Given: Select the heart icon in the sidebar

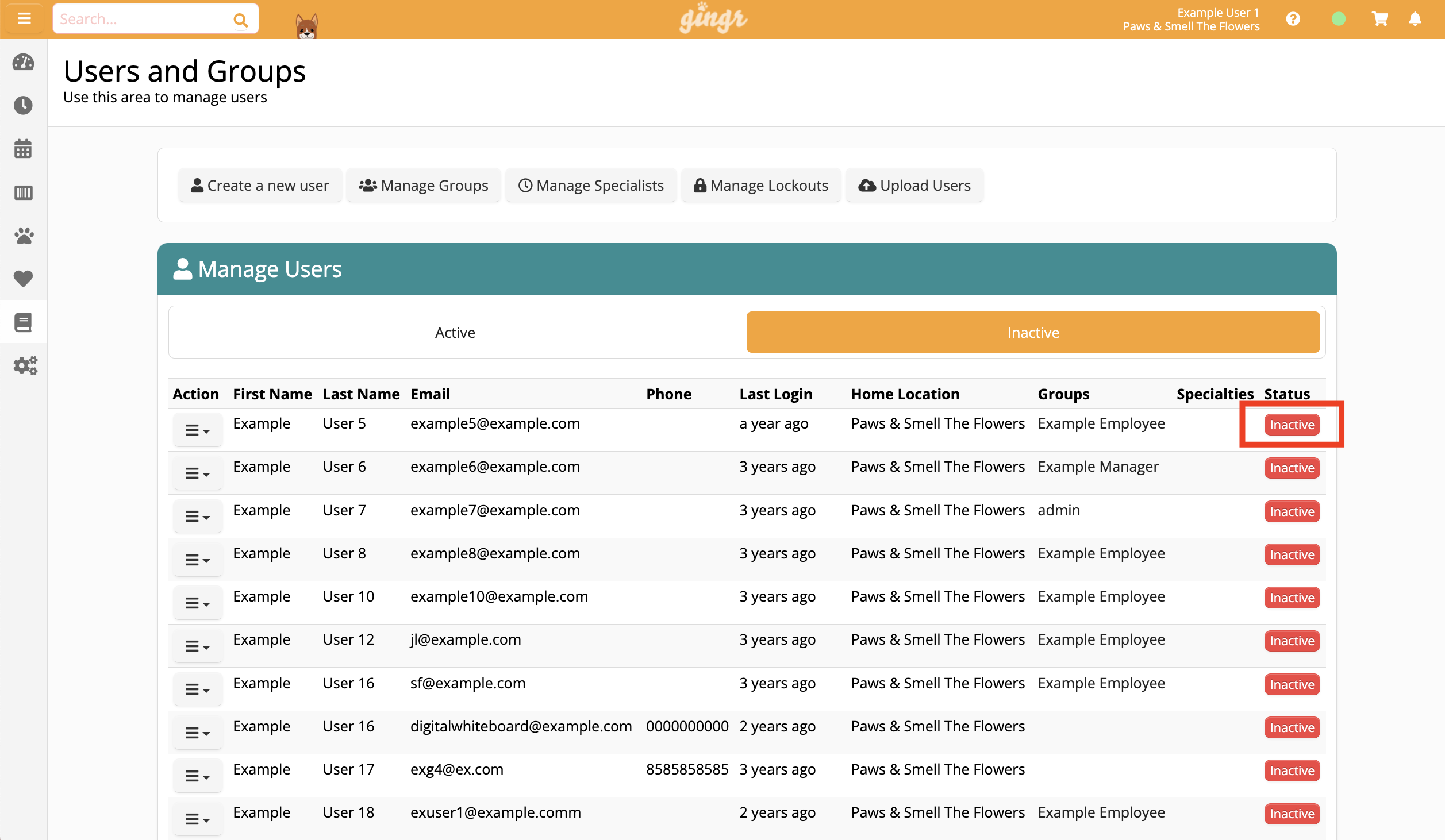Looking at the screenshot, I should pos(23,279).
